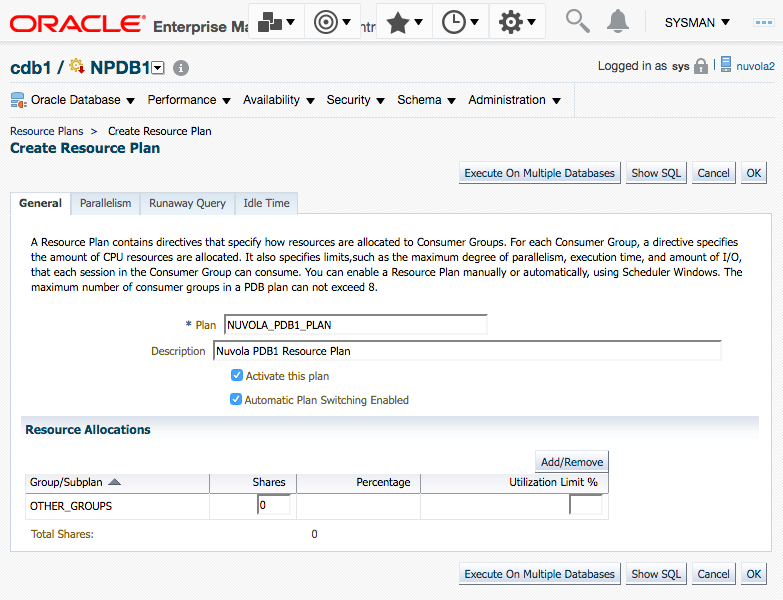Toggle Automatic Plan Switching Enabled checkbox

tap(236, 399)
